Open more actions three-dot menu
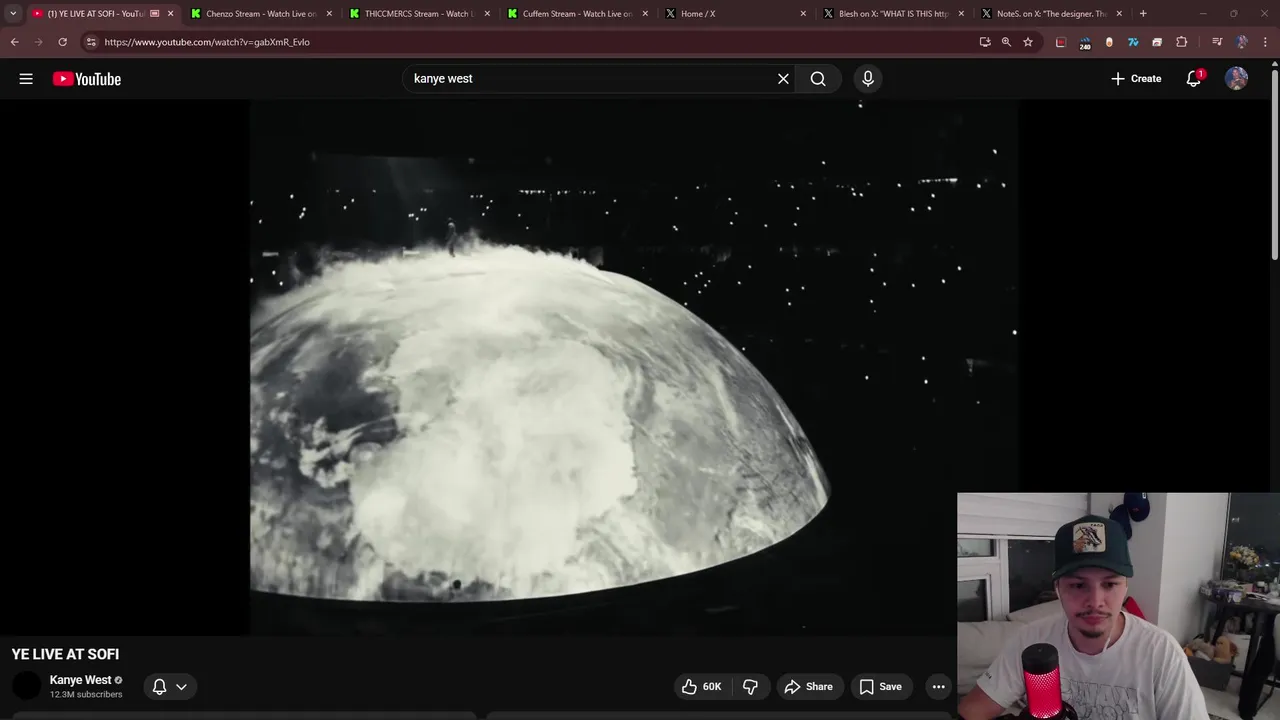This screenshot has width=1280, height=720. [938, 687]
